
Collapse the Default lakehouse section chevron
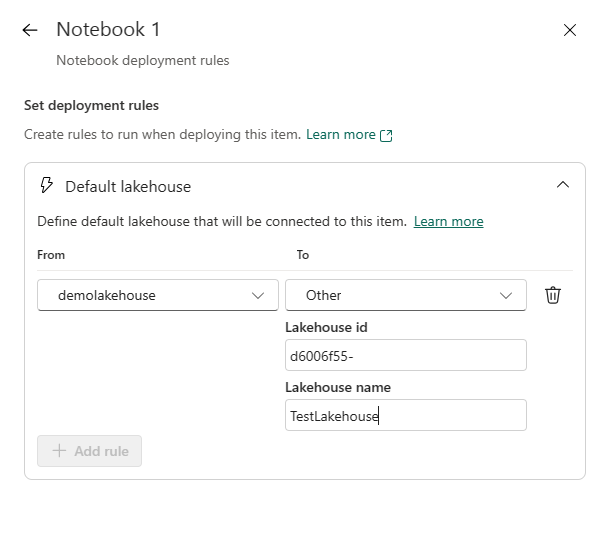(x=563, y=185)
